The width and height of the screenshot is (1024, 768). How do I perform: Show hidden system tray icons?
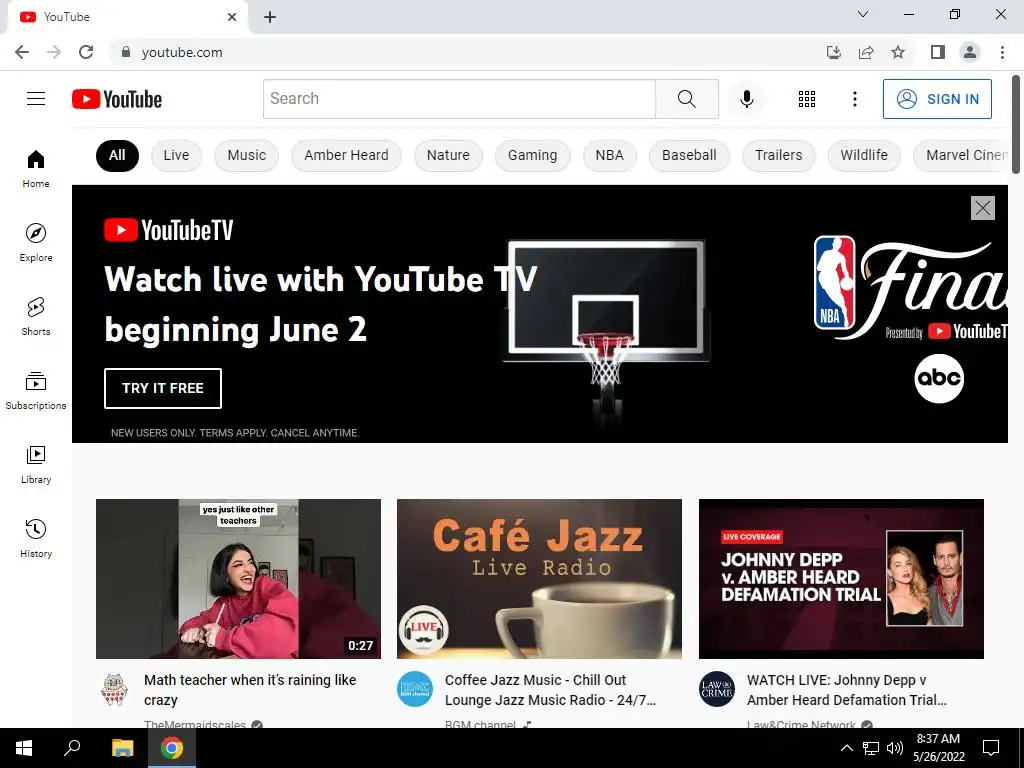(846, 748)
